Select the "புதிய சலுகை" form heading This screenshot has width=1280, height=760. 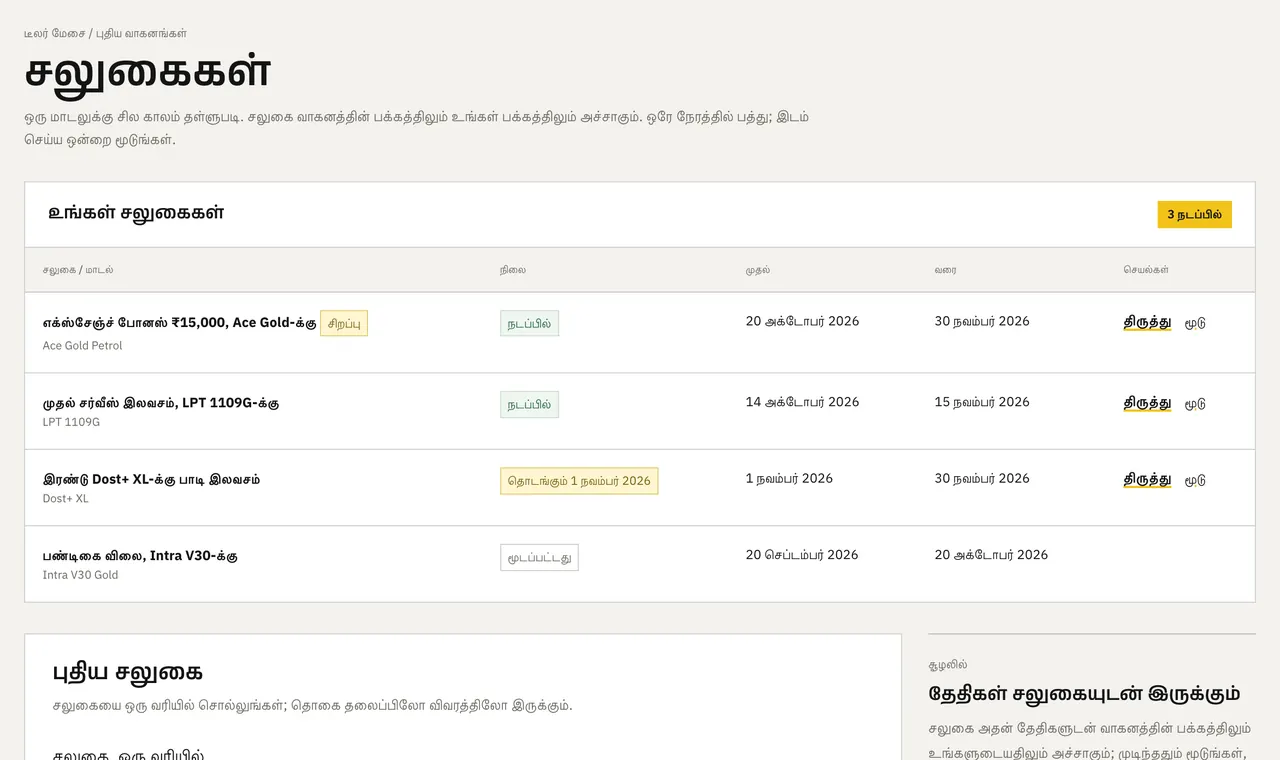tap(128, 672)
